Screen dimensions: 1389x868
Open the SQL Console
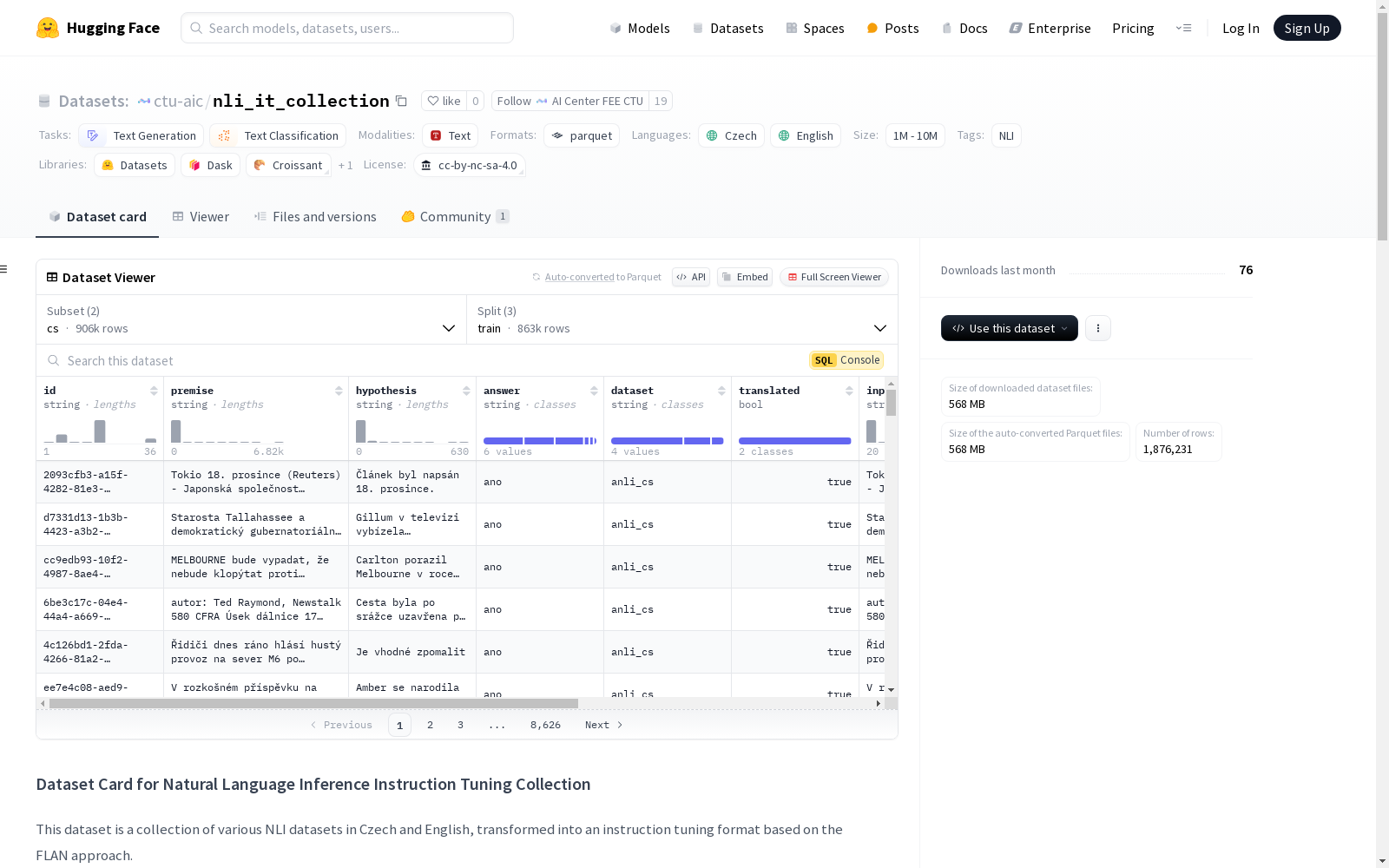tap(846, 360)
